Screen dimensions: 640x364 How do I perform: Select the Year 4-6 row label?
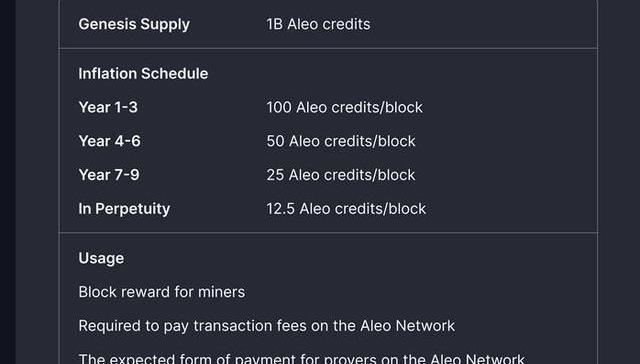coord(109,141)
